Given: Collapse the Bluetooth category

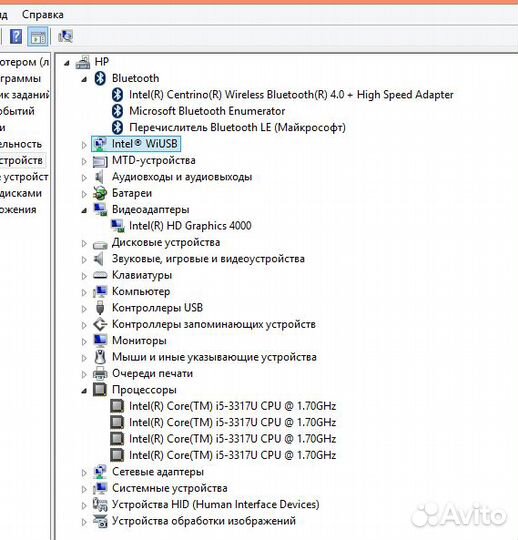Looking at the screenshot, I should coord(84,80).
